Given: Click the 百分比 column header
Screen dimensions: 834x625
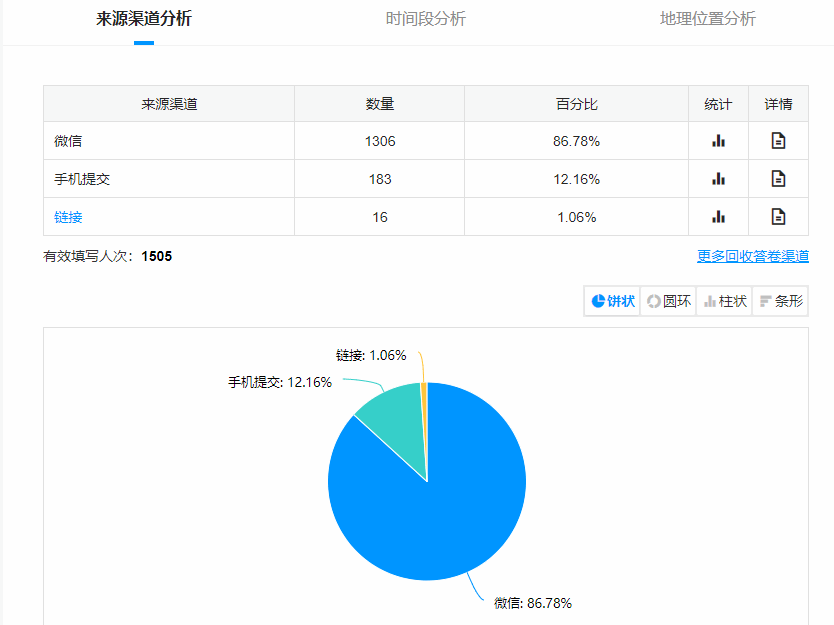Looking at the screenshot, I should 576,104.
